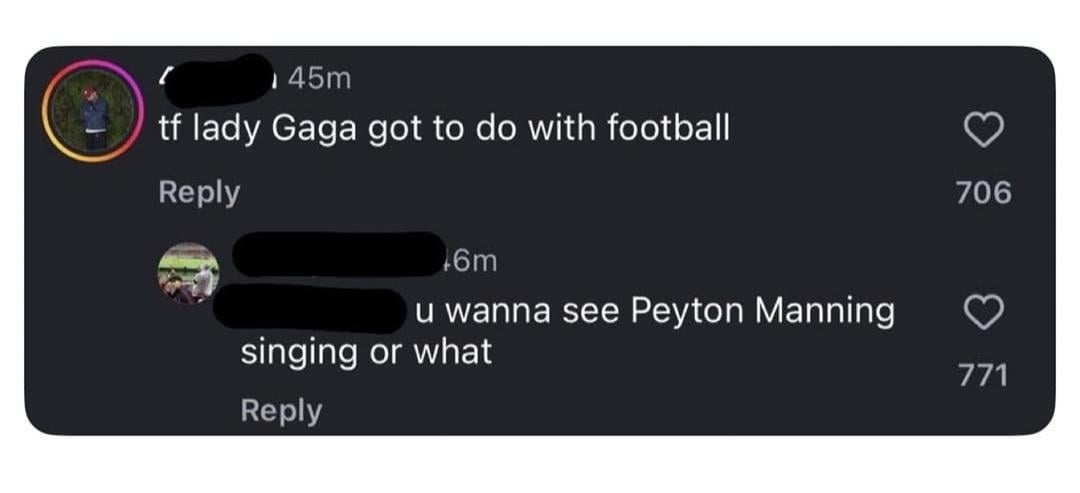Select the 'tf lady Gaga' comment text
The image size is (1080, 493).
[x=444, y=129]
